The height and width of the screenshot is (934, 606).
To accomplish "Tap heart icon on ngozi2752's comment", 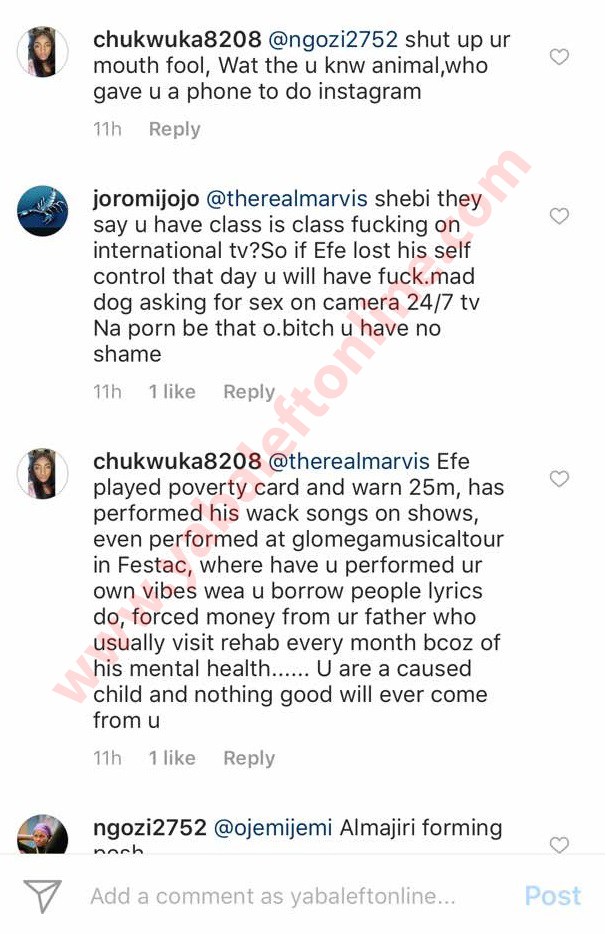I will coord(559,845).
